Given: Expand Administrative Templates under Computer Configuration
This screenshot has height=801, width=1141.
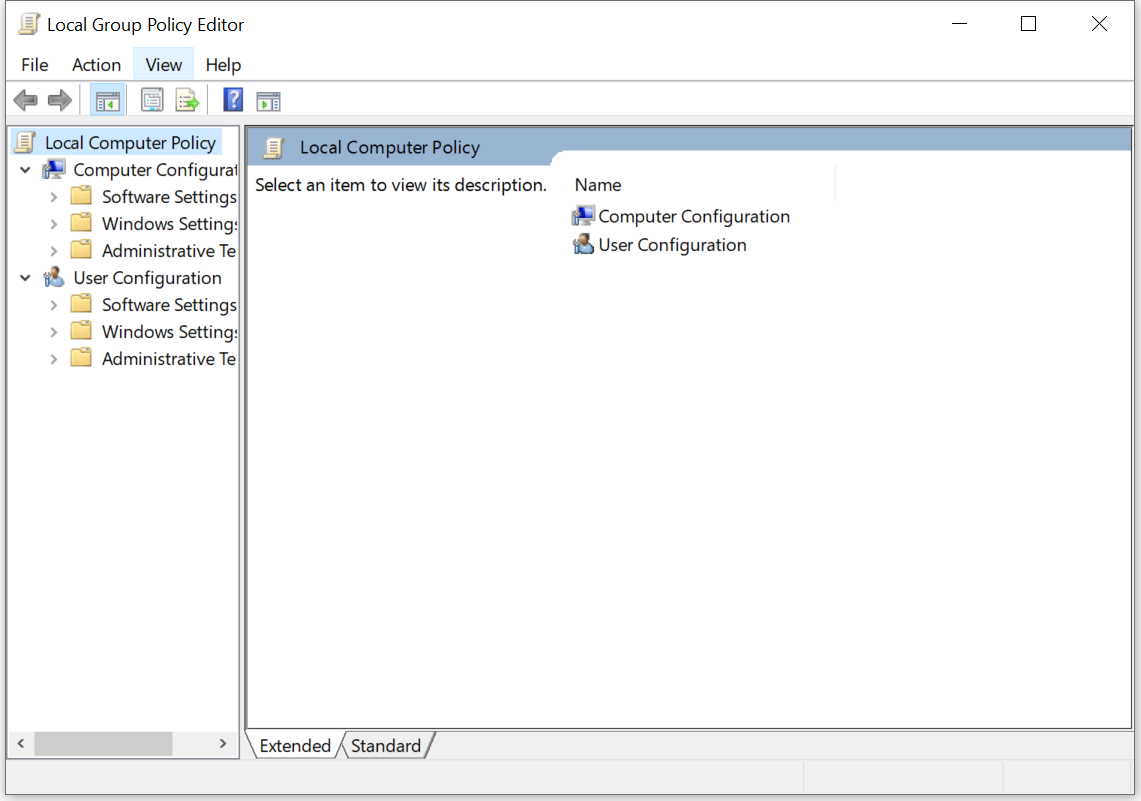Looking at the screenshot, I should pos(53,251).
